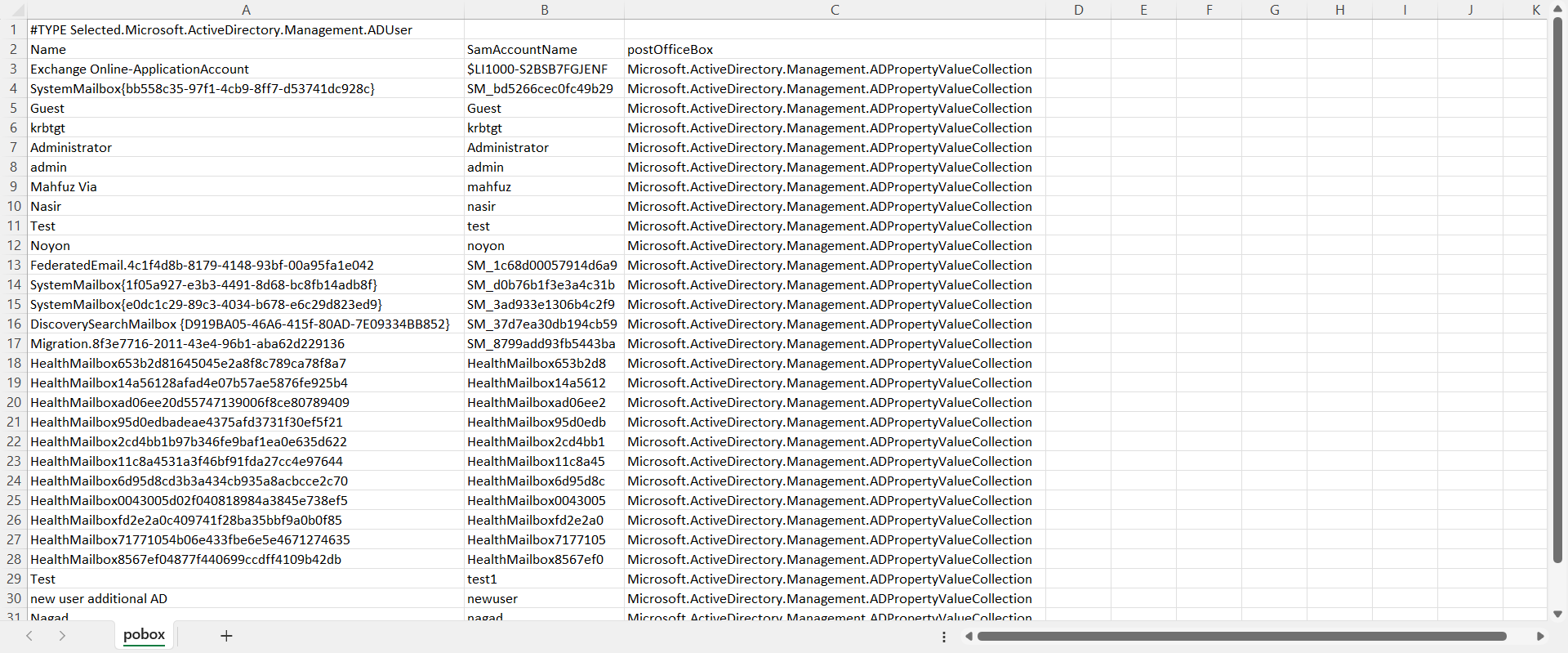Select column B header
1568x653 pixels.
click(x=544, y=10)
